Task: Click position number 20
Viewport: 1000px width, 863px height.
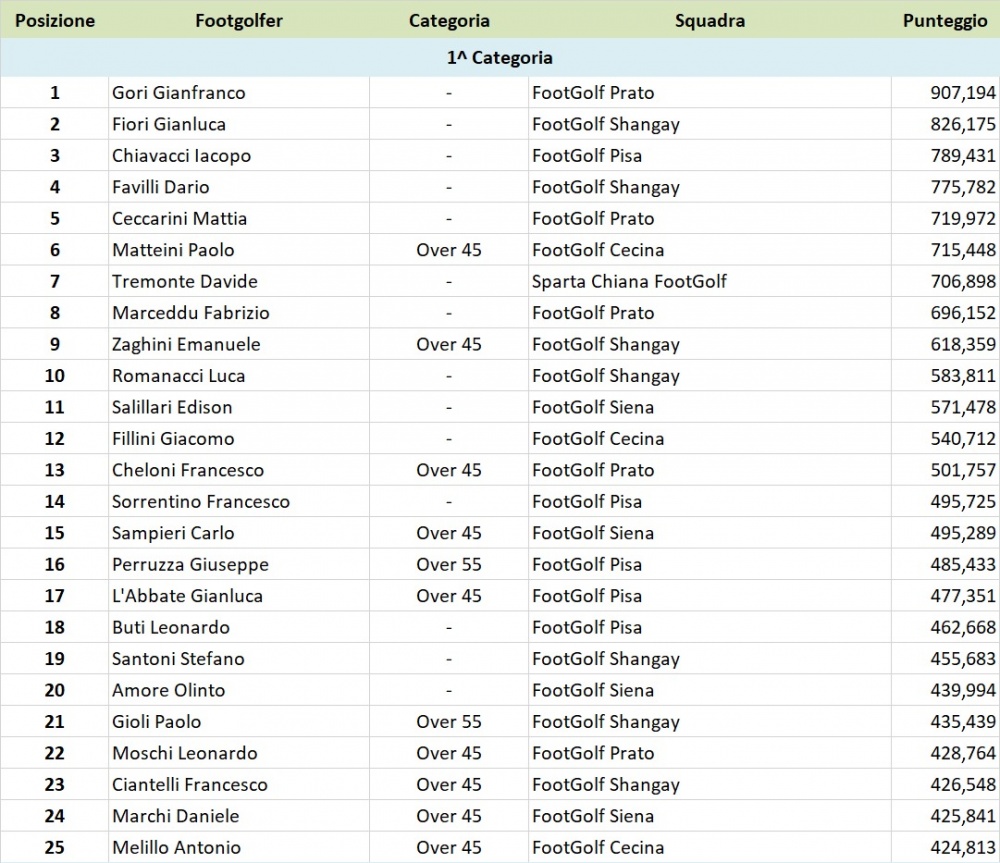Action: coord(55,691)
